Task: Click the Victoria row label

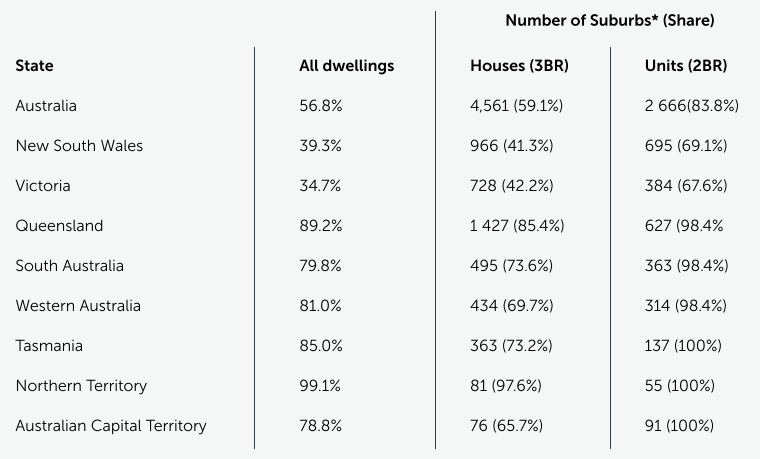Action: [43, 186]
